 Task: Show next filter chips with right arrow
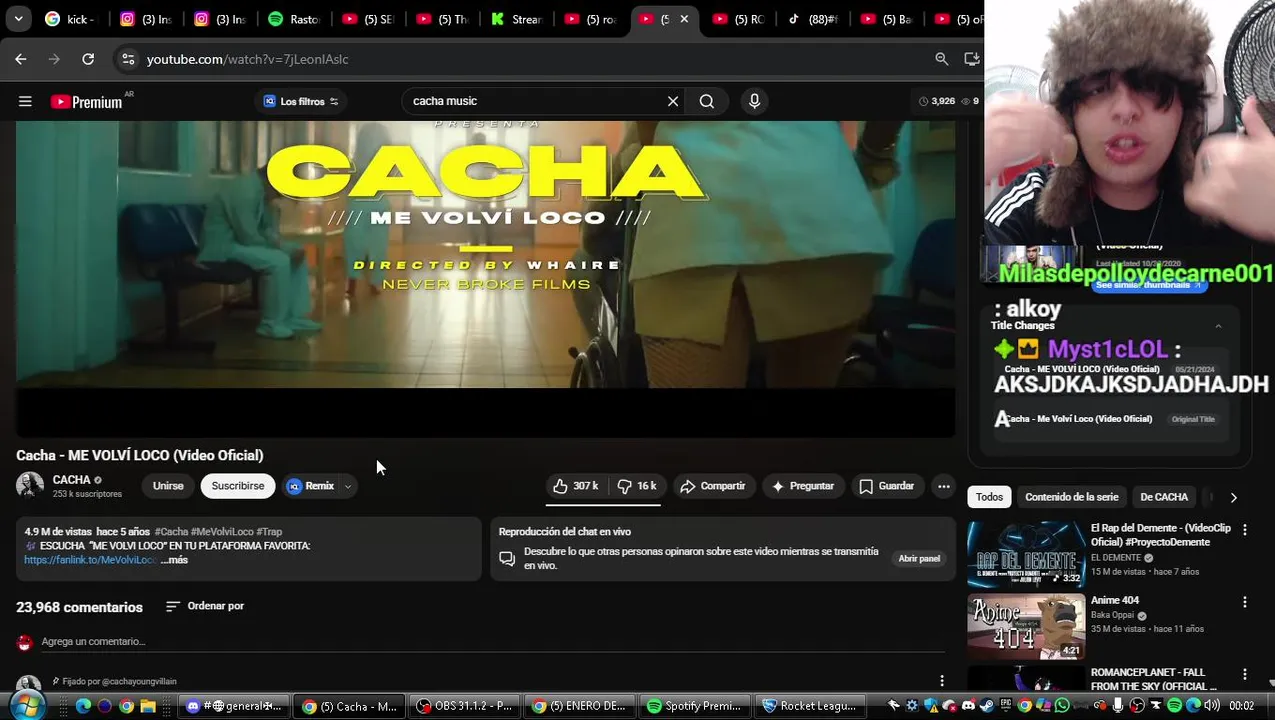coord(1233,497)
